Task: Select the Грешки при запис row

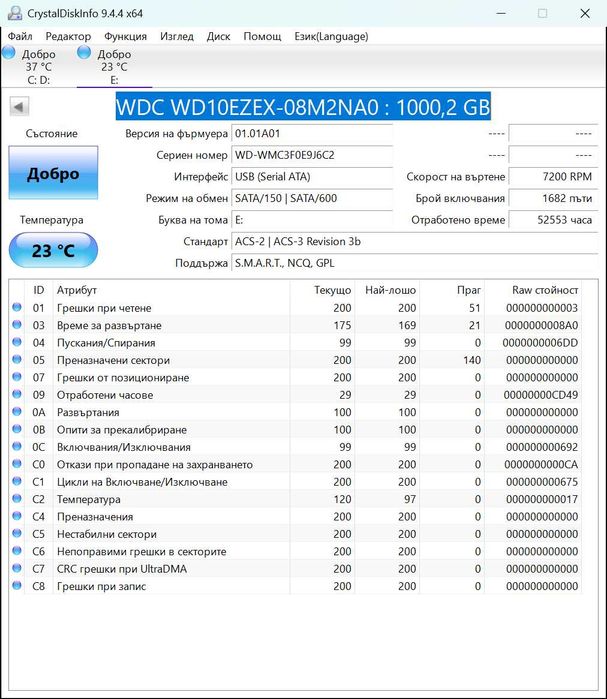Action: (x=296, y=586)
